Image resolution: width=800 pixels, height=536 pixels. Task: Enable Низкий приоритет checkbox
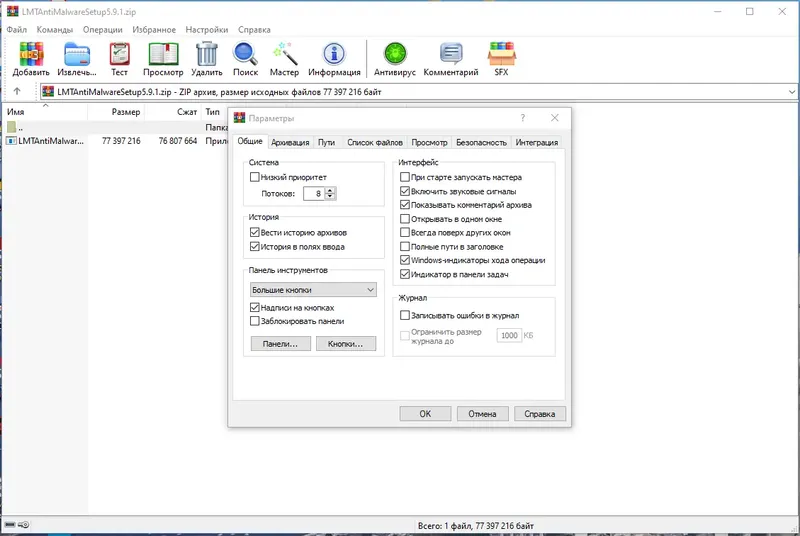tap(255, 177)
